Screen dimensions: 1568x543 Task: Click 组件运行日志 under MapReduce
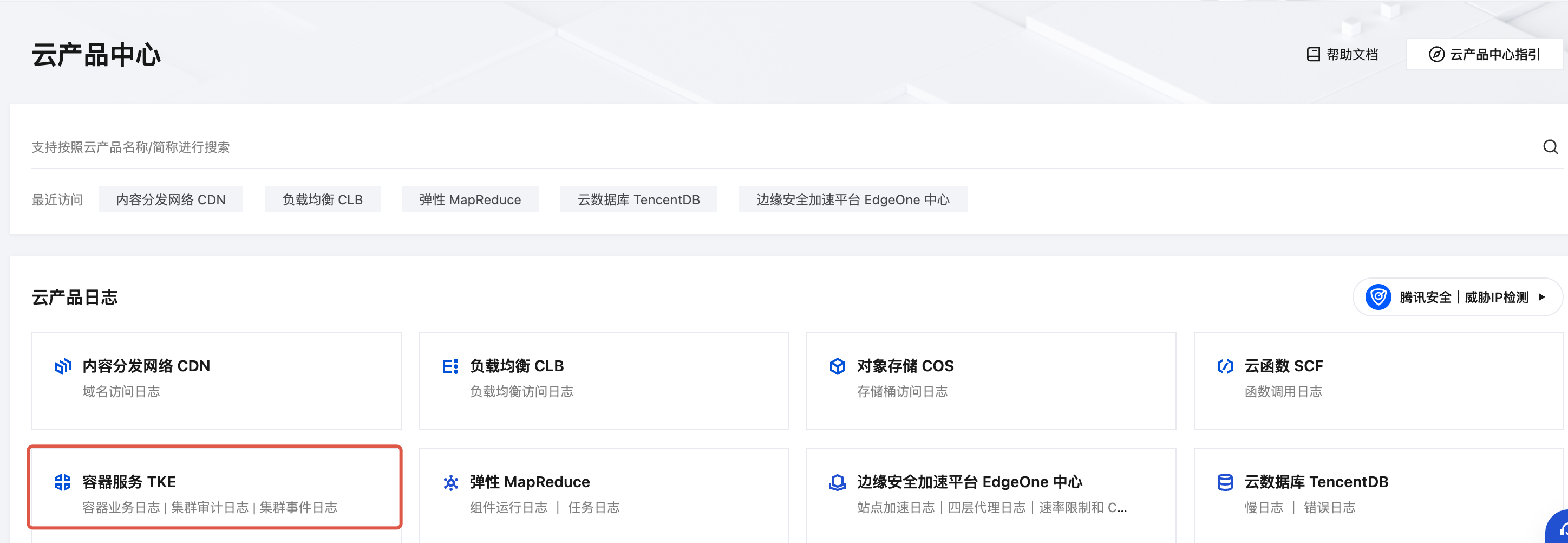[x=508, y=508]
